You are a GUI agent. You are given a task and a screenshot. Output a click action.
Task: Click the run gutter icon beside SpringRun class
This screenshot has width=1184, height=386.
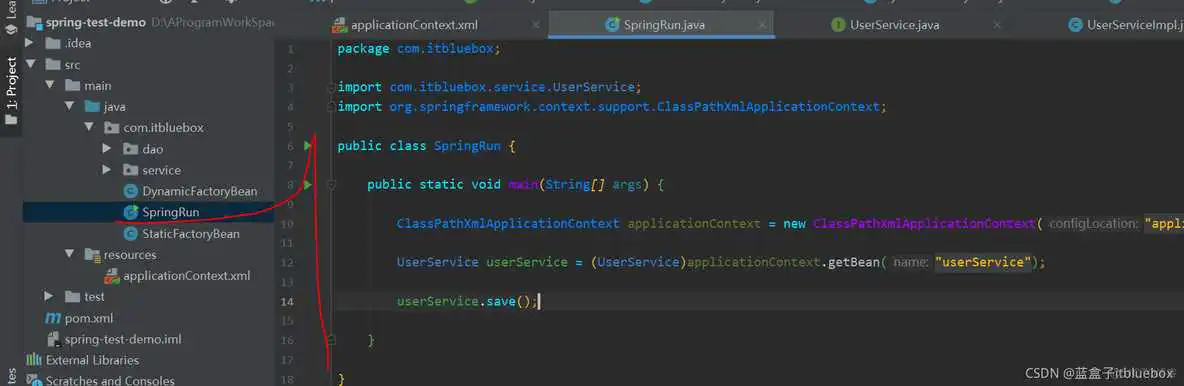click(x=307, y=145)
